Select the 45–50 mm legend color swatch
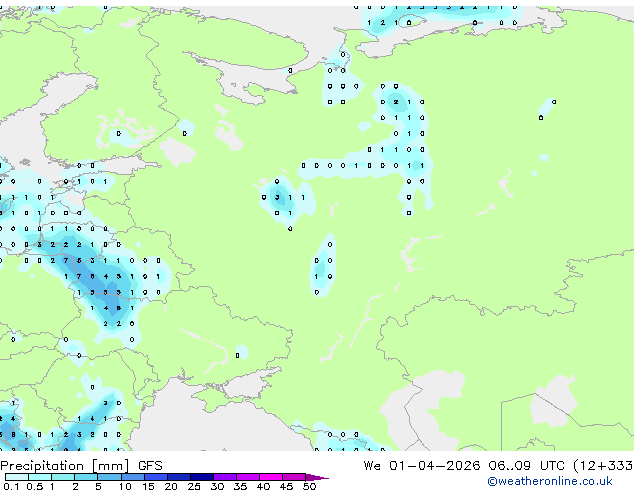This screenshot has width=634, height=490. [294, 477]
